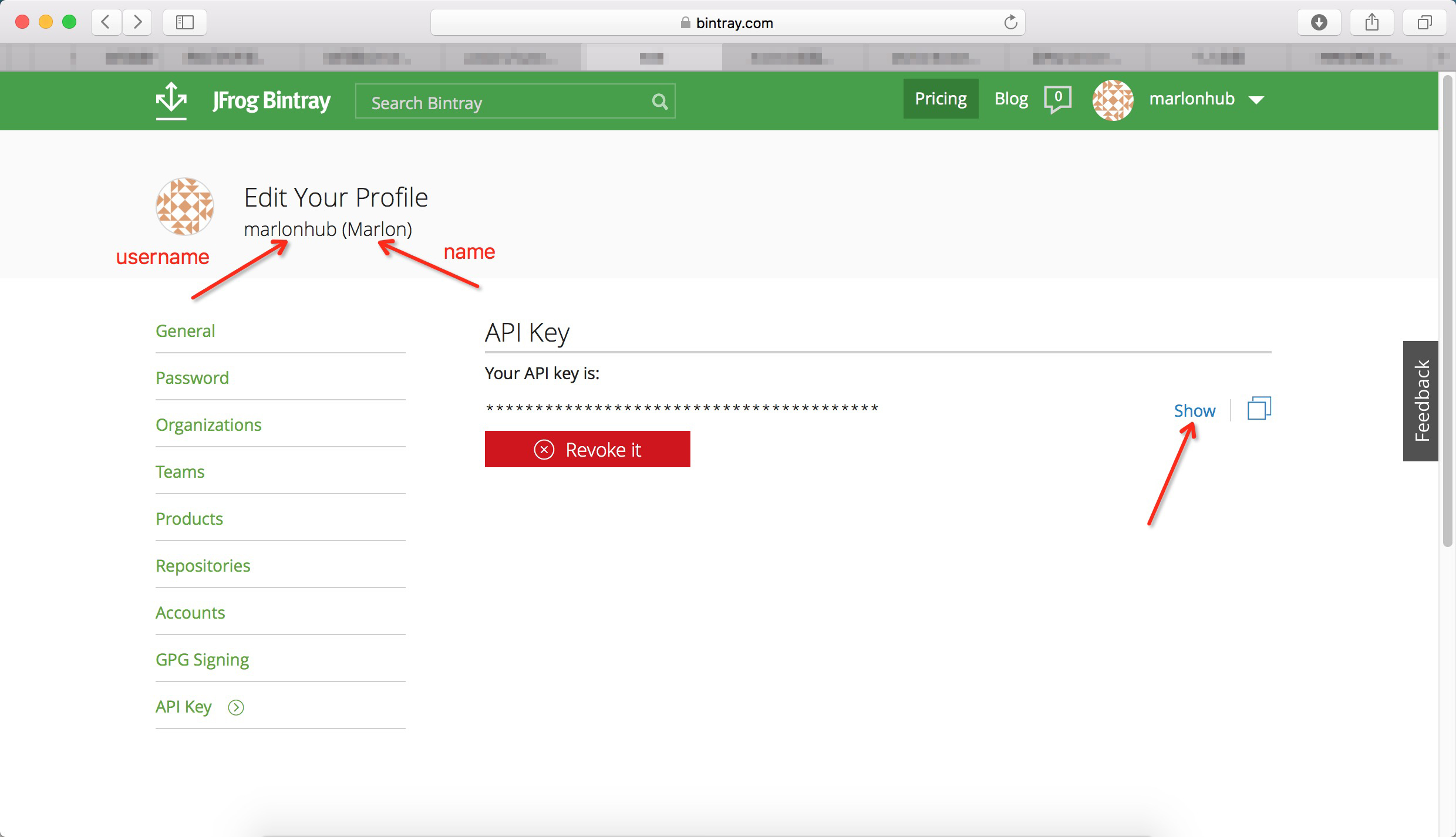The image size is (1456, 837).
Task: Click the profile avatar beside Edit Your Profile
Action: (x=185, y=207)
